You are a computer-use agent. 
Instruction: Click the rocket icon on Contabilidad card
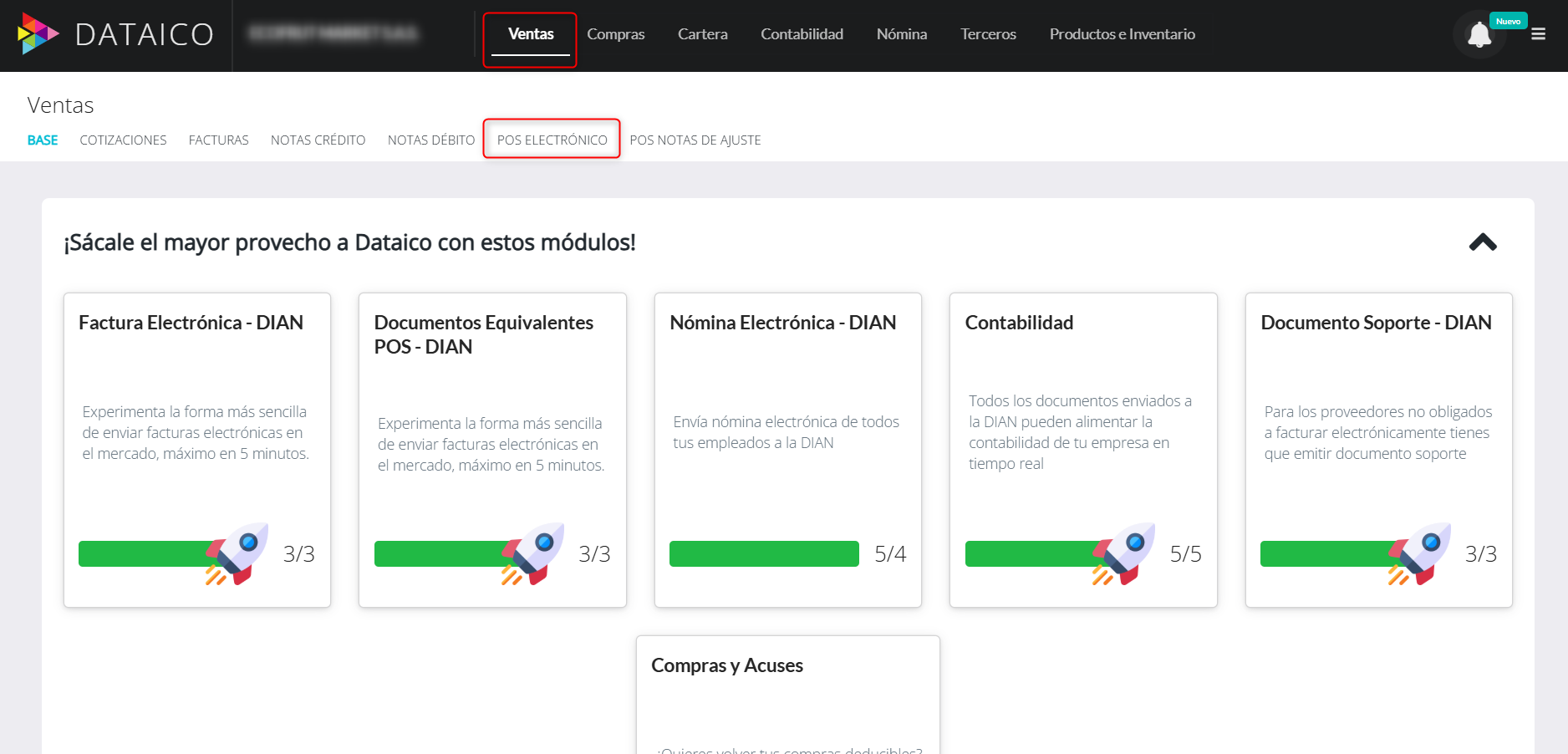coord(1123,553)
